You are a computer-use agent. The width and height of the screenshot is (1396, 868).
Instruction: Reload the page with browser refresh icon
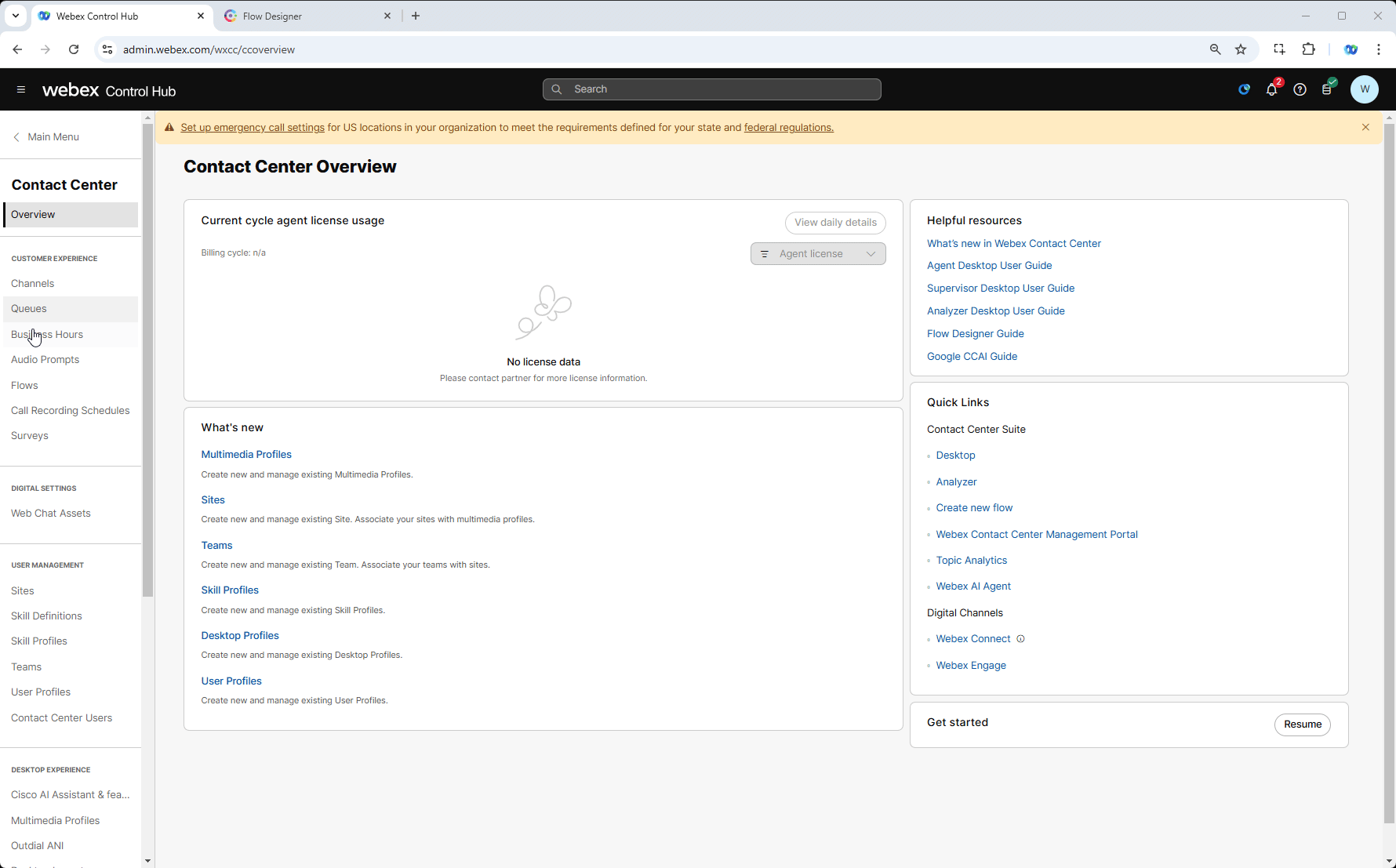coord(74,49)
